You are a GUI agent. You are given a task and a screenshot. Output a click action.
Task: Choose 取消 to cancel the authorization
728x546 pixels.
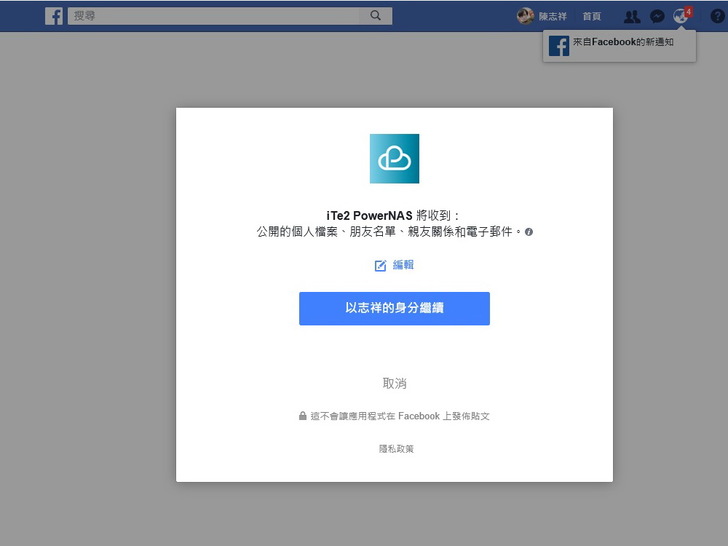pyautogui.click(x=394, y=384)
